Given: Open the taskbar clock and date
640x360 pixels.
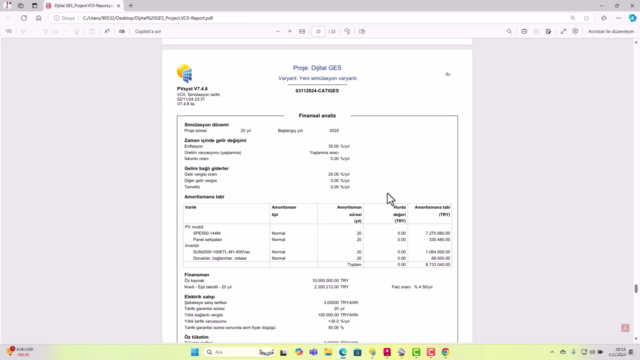Looking at the screenshot, I should tap(617, 352).
